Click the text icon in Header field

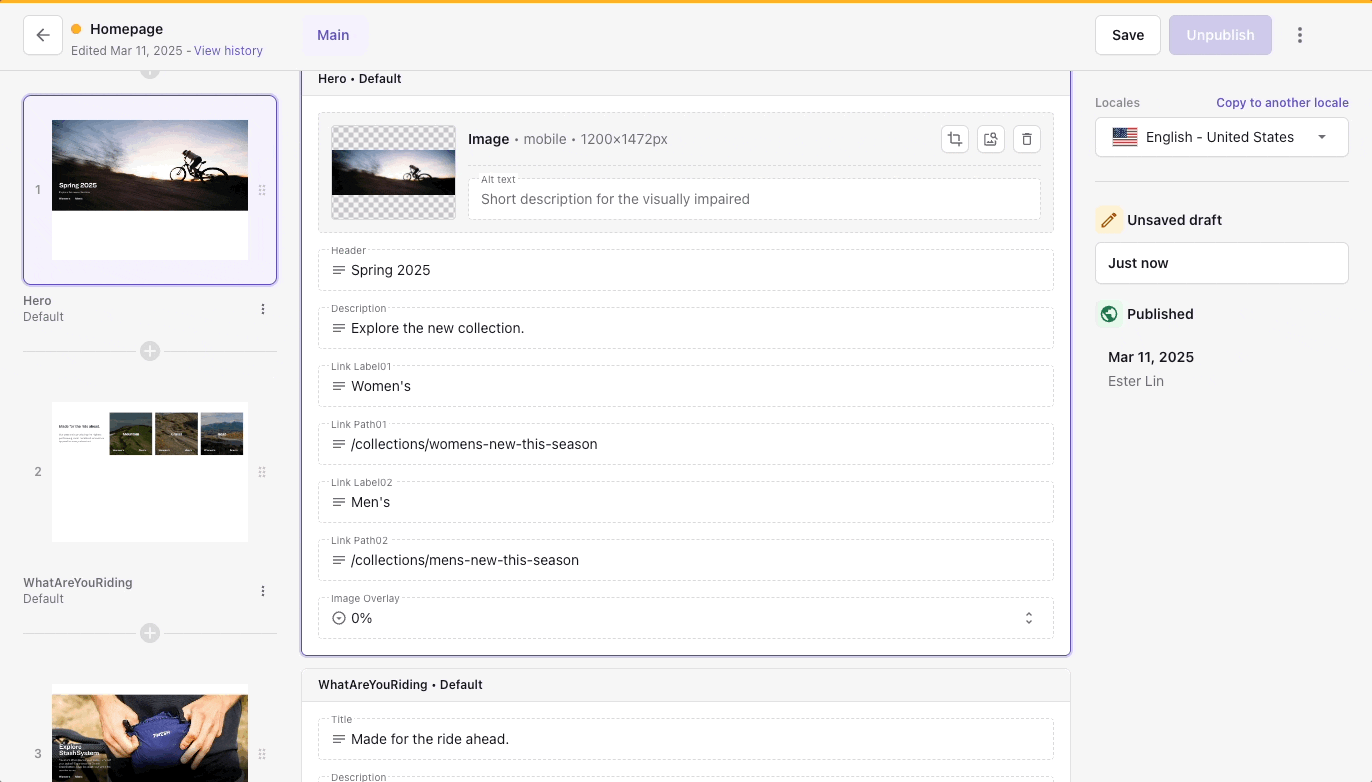coord(339,270)
